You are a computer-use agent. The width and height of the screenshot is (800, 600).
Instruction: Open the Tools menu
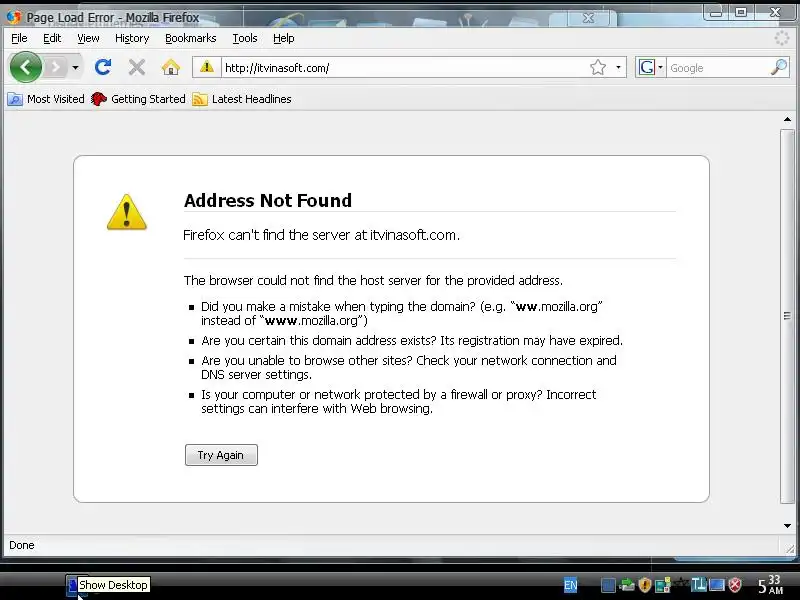click(245, 38)
